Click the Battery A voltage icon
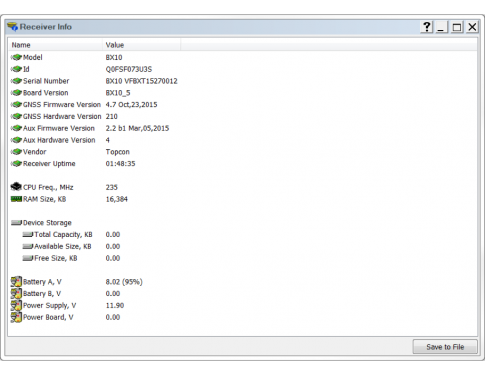Screen dimensions: 485x375 pyautogui.click(x=16, y=282)
